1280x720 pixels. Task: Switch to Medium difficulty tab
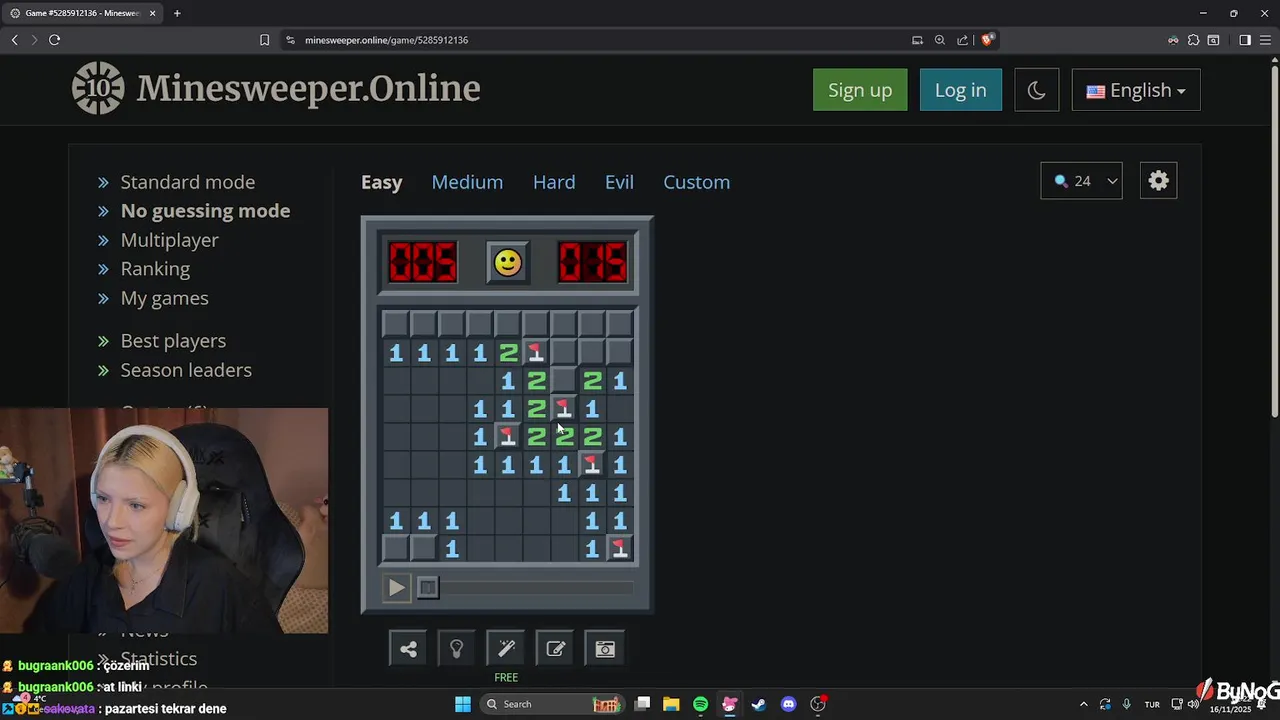tap(467, 182)
